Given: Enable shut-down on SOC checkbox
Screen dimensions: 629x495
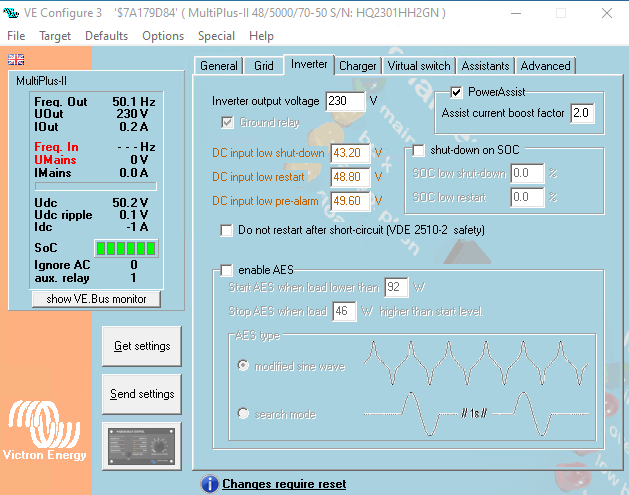Looking at the screenshot, I should pyautogui.click(x=418, y=150).
